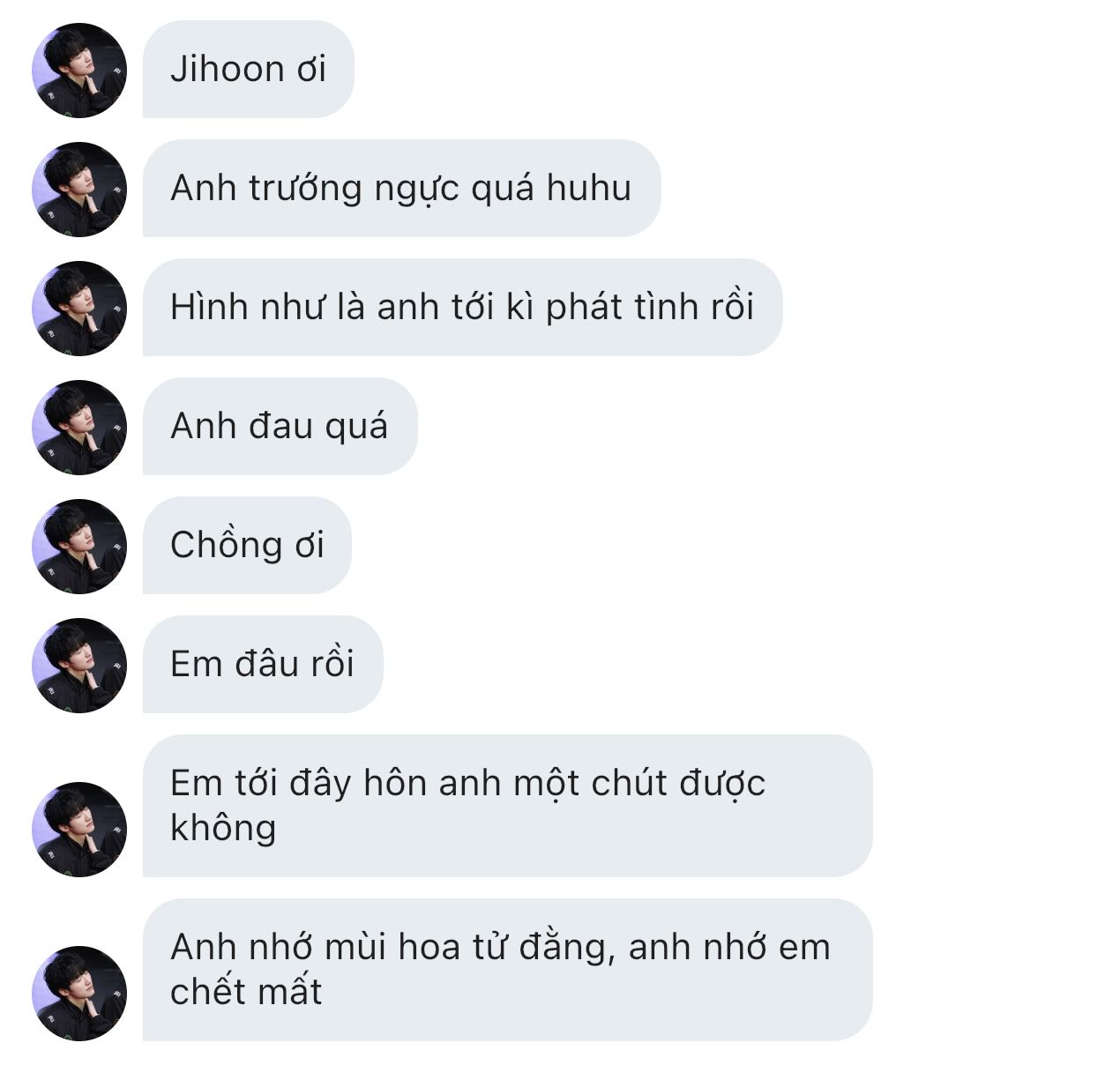Select the "Em đâu rồi" message
Viewport: 1120px width, 1080px height.
(x=263, y=665)
